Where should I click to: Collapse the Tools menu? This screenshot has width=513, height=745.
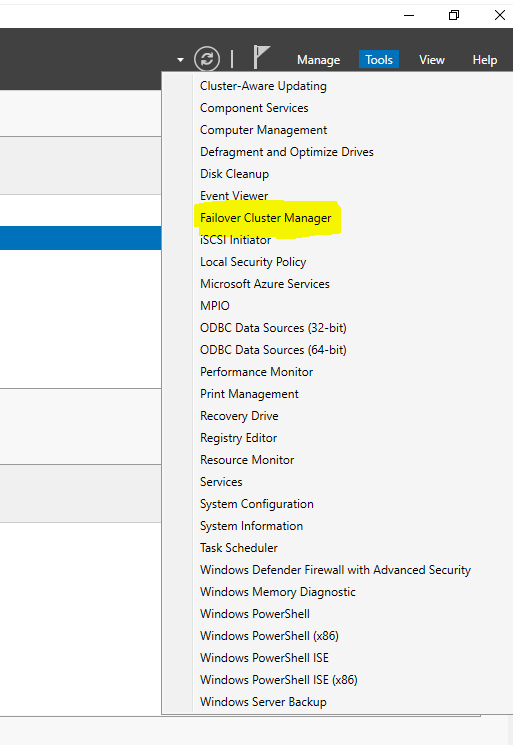[379, 60]
